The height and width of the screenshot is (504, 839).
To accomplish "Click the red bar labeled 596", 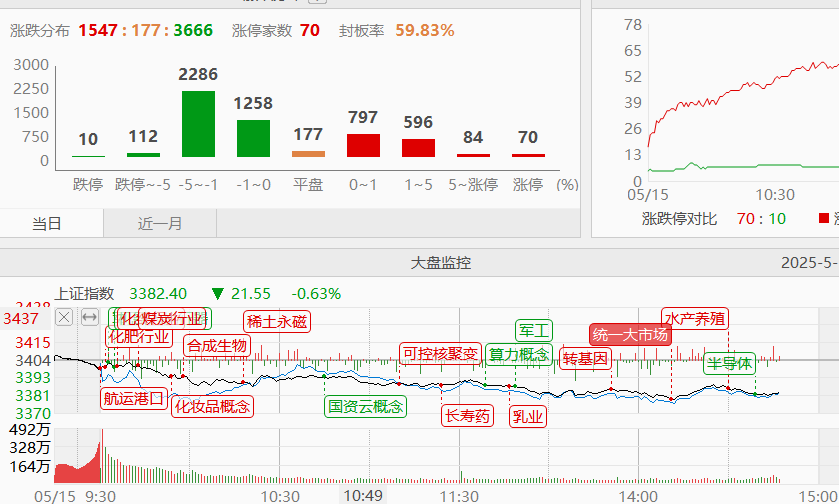I will tap(418, 148).
